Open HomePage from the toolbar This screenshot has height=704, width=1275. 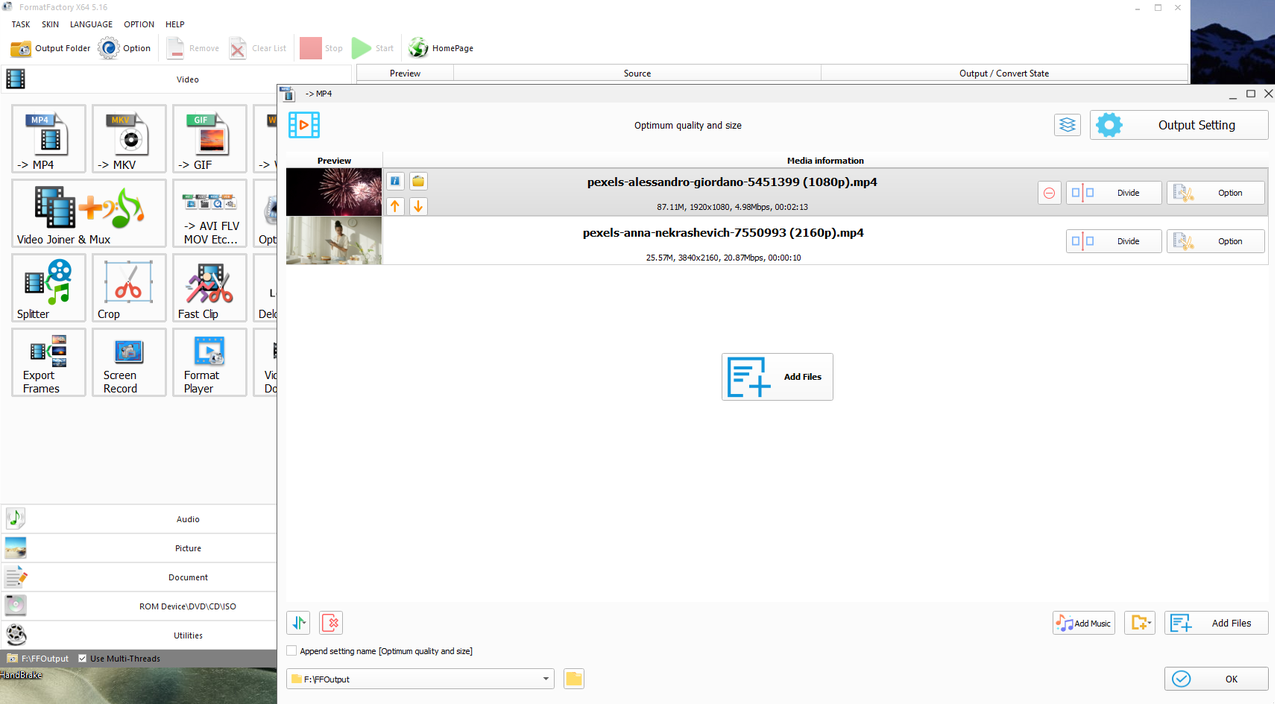click(441, 48)
